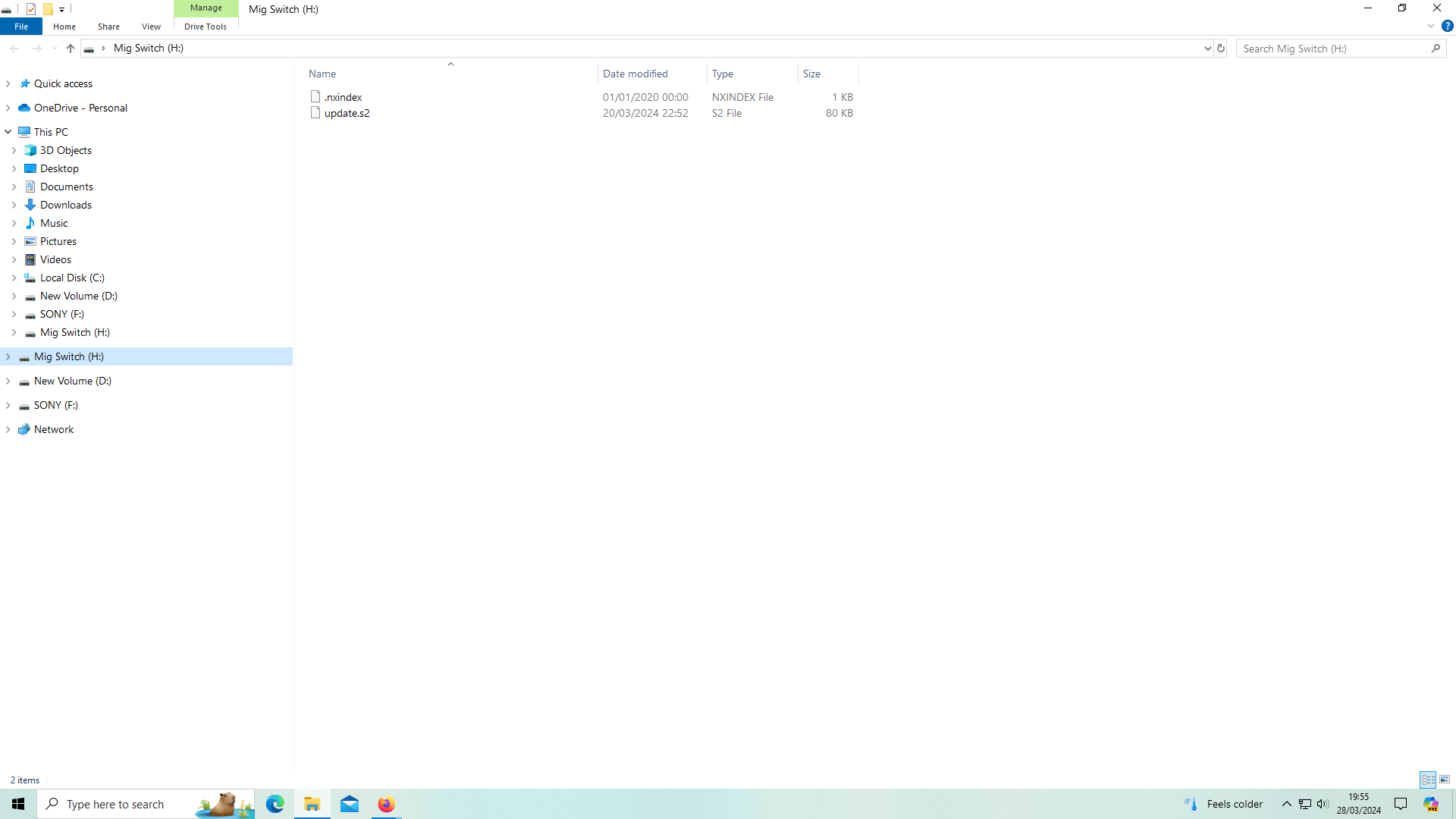This screenshot has width=1456, height=819.
Task: Refresh the Mig Switch (H:) folder
Action: [x=1221, y=49]
